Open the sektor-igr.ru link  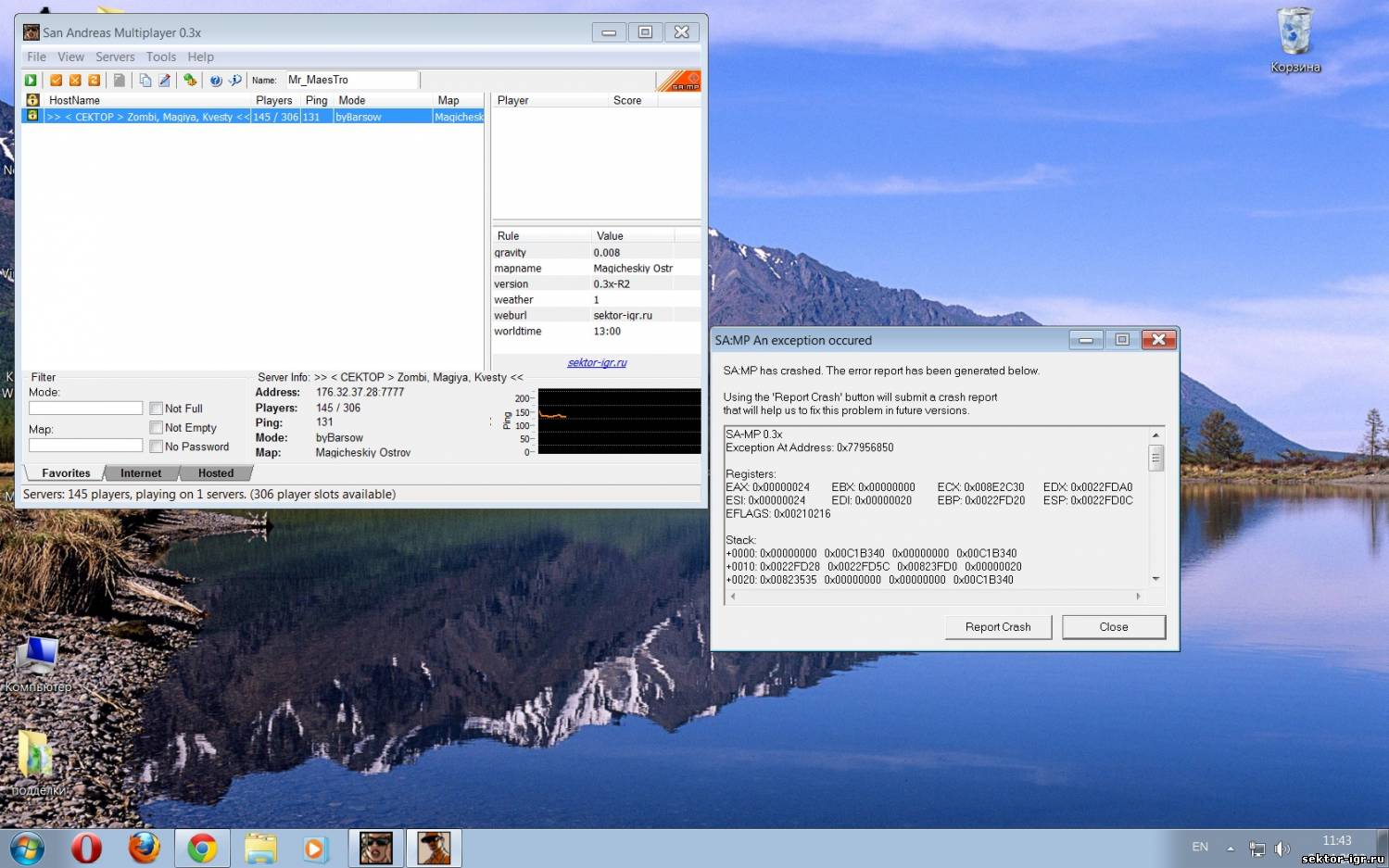tap(597, 362)
